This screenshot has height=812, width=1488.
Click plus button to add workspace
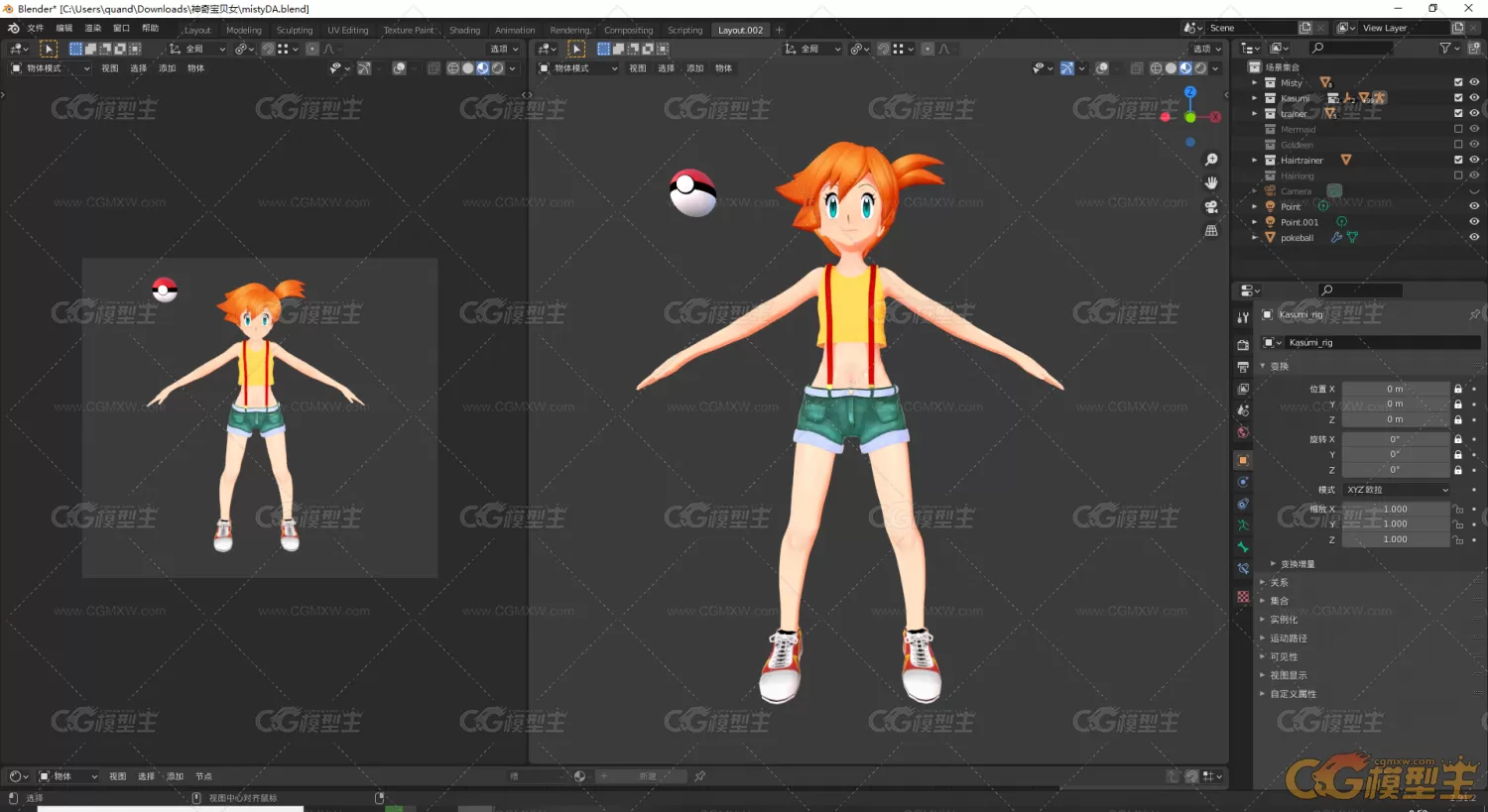(x=779, y=30)
